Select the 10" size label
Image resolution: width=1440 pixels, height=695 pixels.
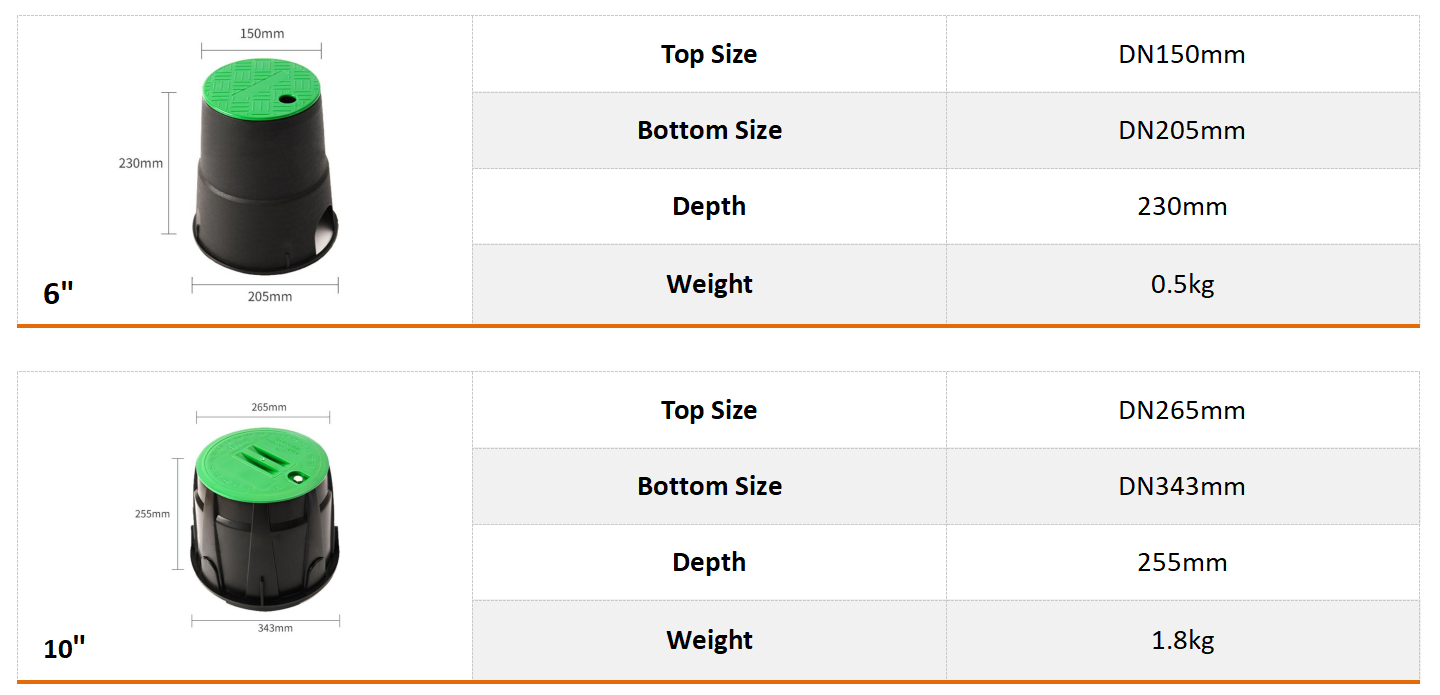65,649
